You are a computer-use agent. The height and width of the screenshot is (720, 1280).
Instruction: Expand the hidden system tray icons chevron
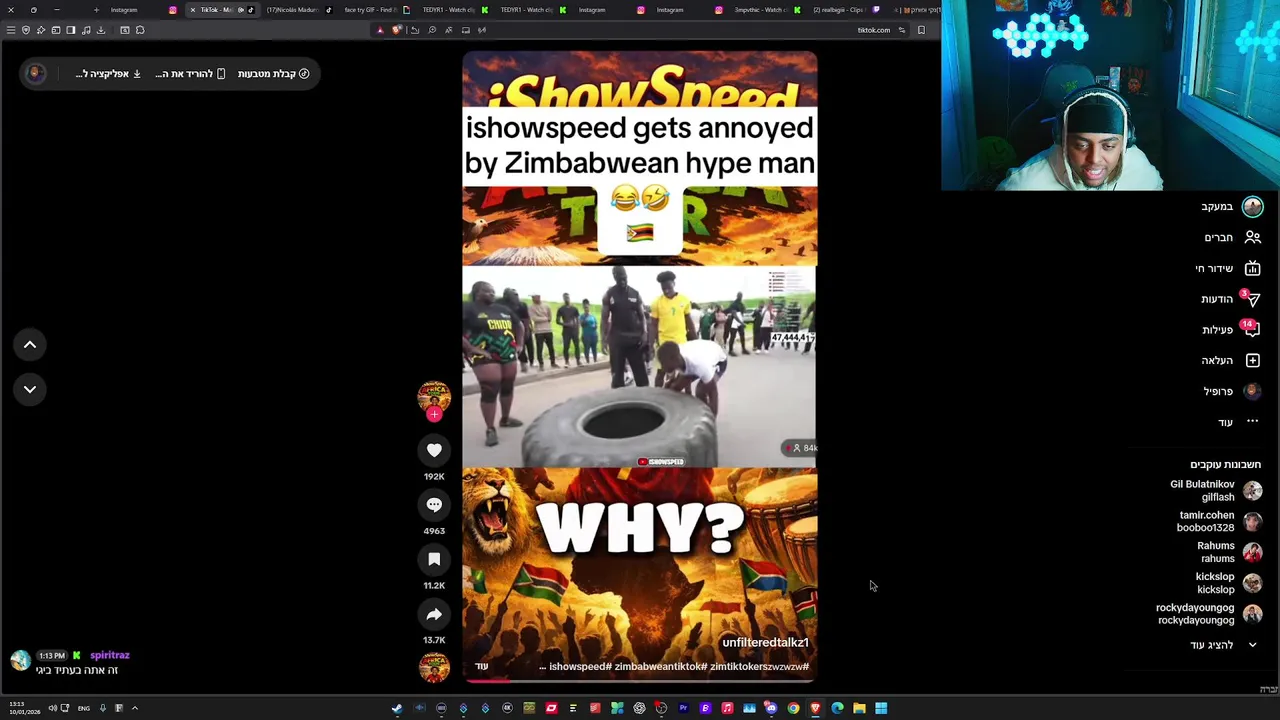134,708
